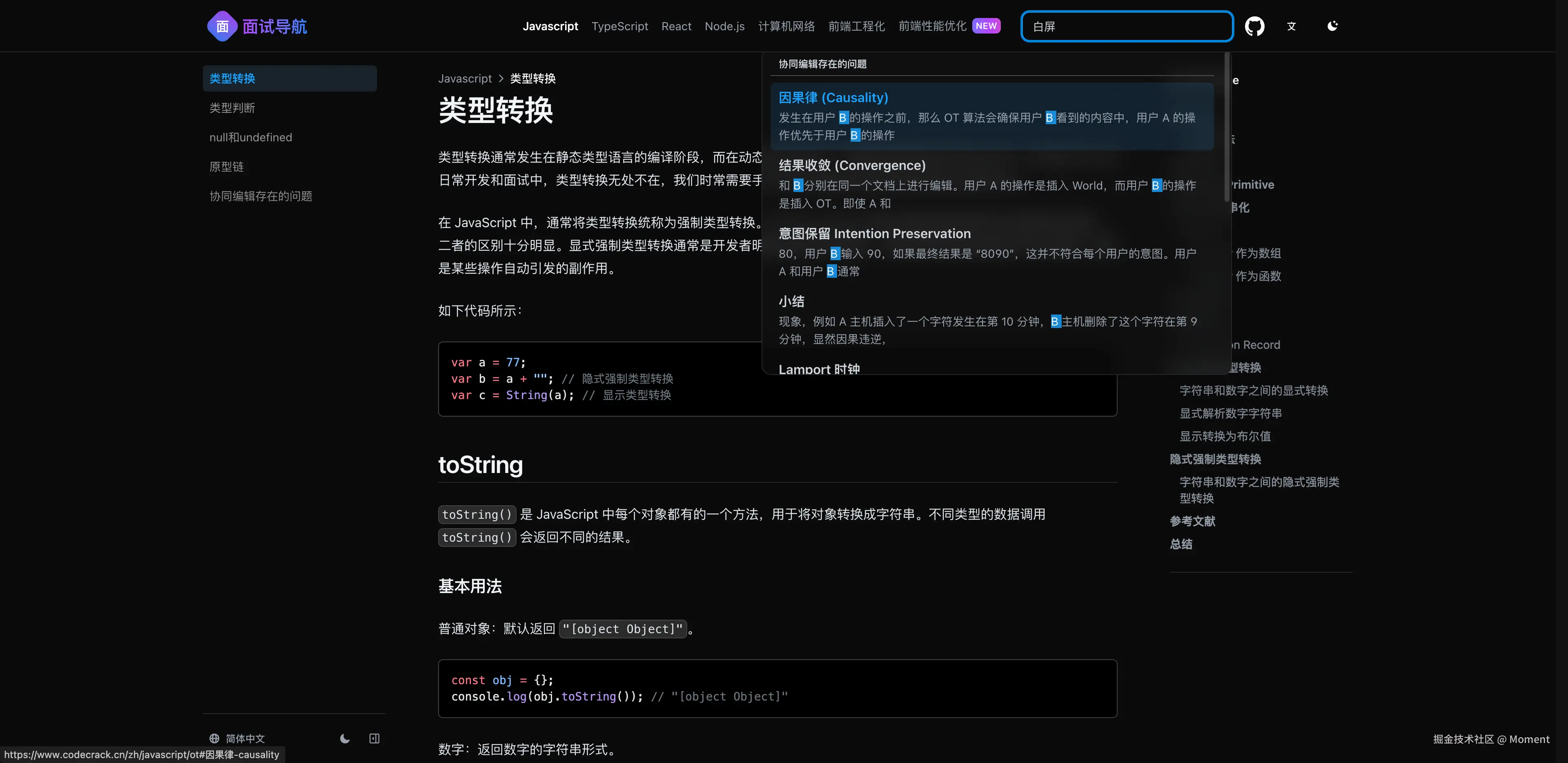Open the Javascript menu item

(x=550, y=26)
